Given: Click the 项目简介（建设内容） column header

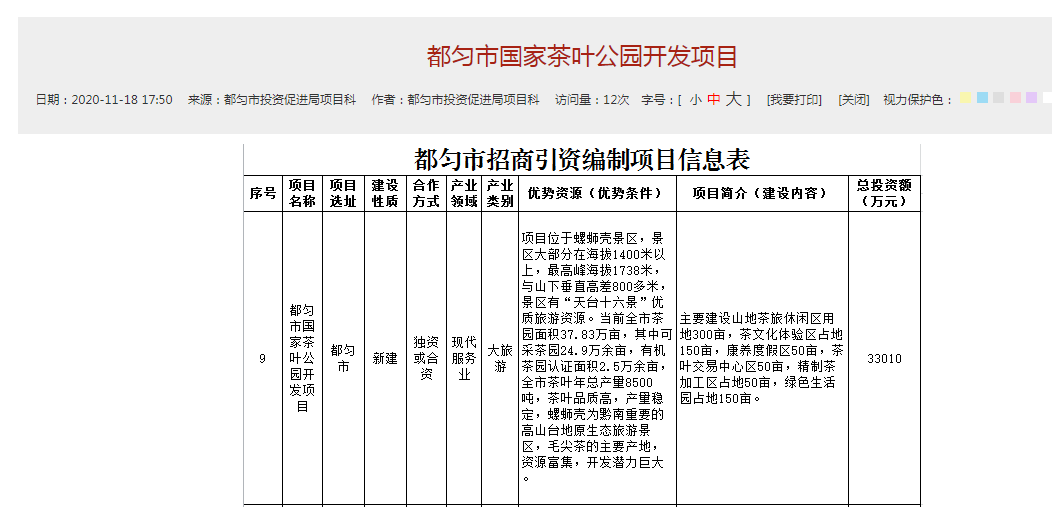Looking at the screenshot, I should (762, 193).
